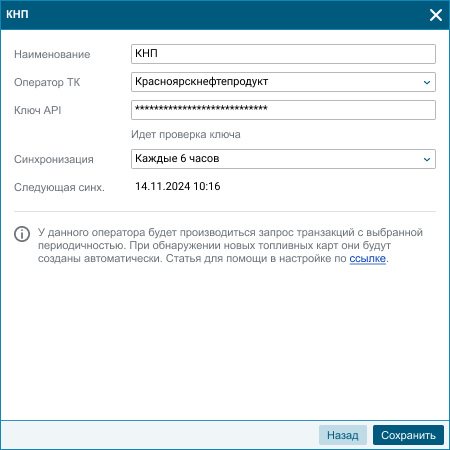Click the Наименование field label
This screenshot has width=450, height=450.
click(x=52, y=54)
